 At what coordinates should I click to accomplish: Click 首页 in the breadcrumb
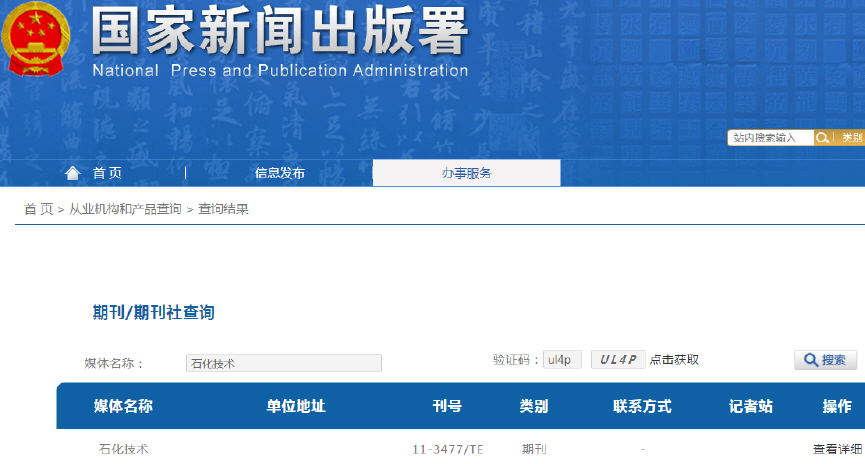tap(39, 209)
